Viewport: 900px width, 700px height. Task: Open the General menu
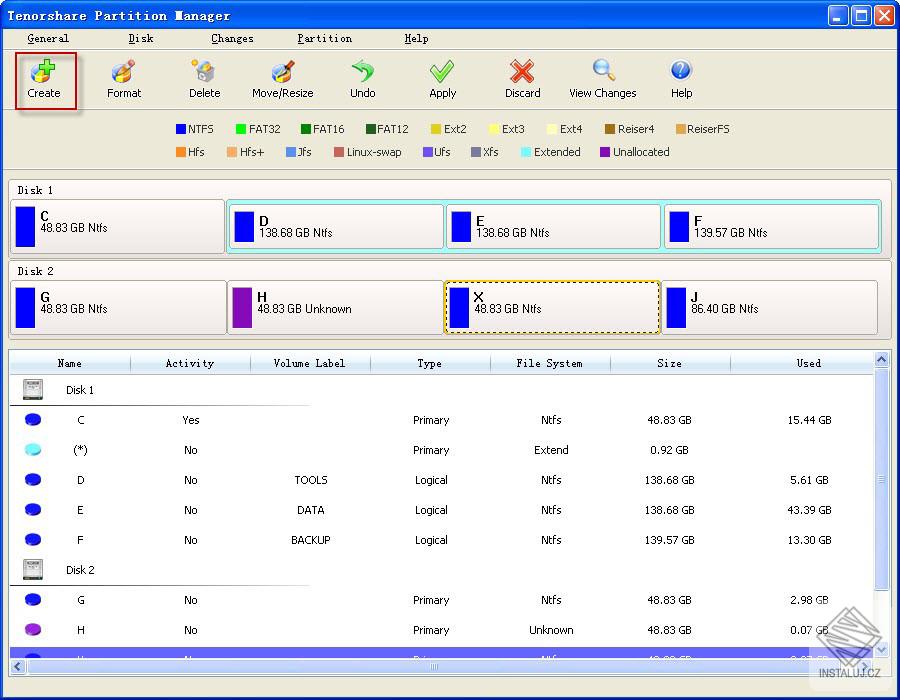47,38
